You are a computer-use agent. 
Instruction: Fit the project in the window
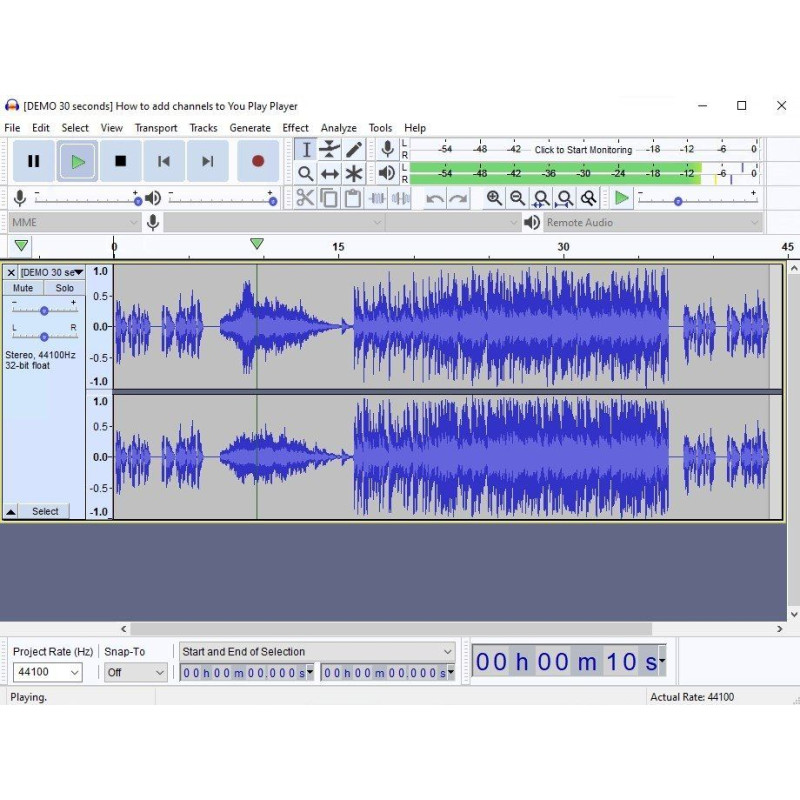tap(565, 198)
